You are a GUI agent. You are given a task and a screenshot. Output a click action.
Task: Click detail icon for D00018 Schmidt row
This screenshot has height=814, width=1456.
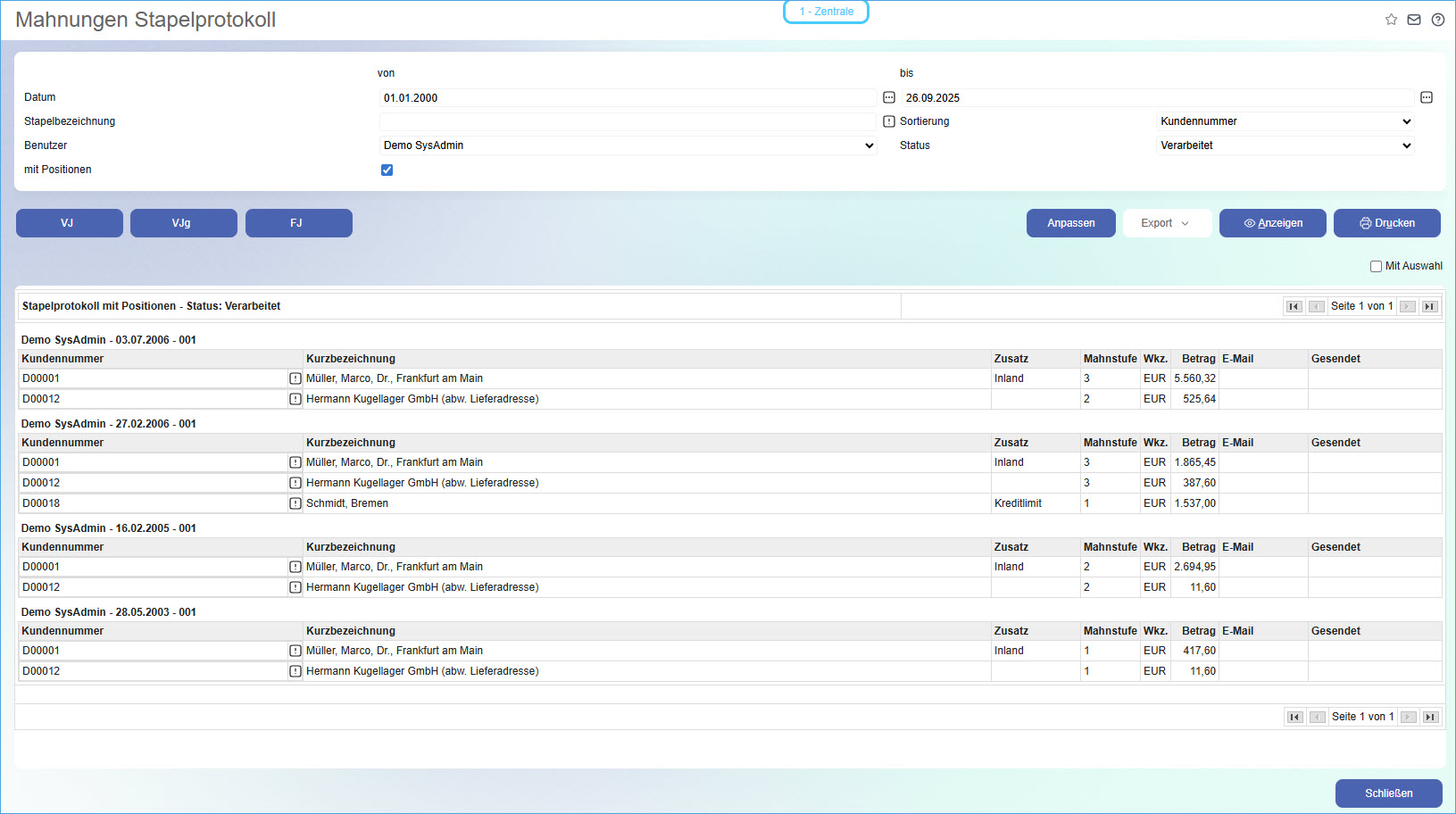pos(295,503)
